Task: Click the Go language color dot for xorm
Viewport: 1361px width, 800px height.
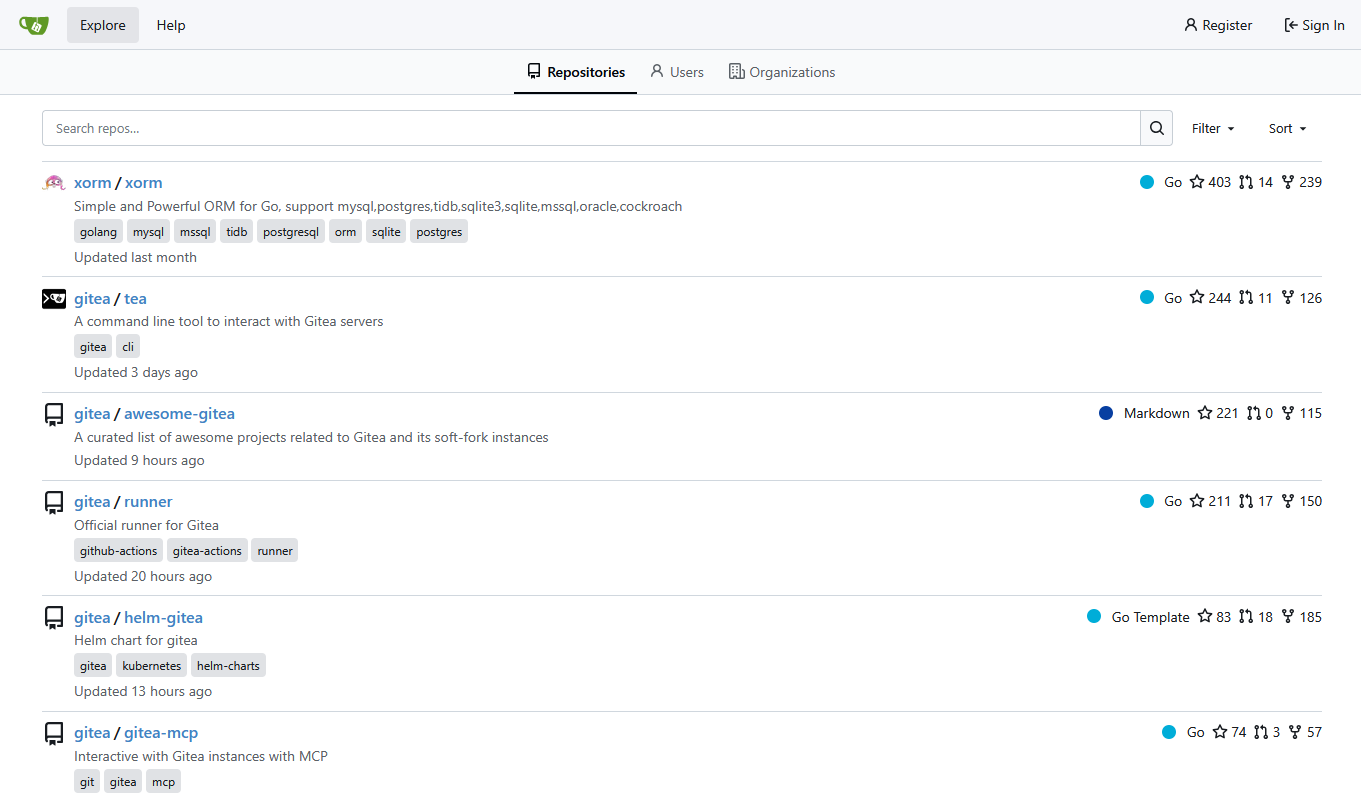Action: tap(1147, 182)
